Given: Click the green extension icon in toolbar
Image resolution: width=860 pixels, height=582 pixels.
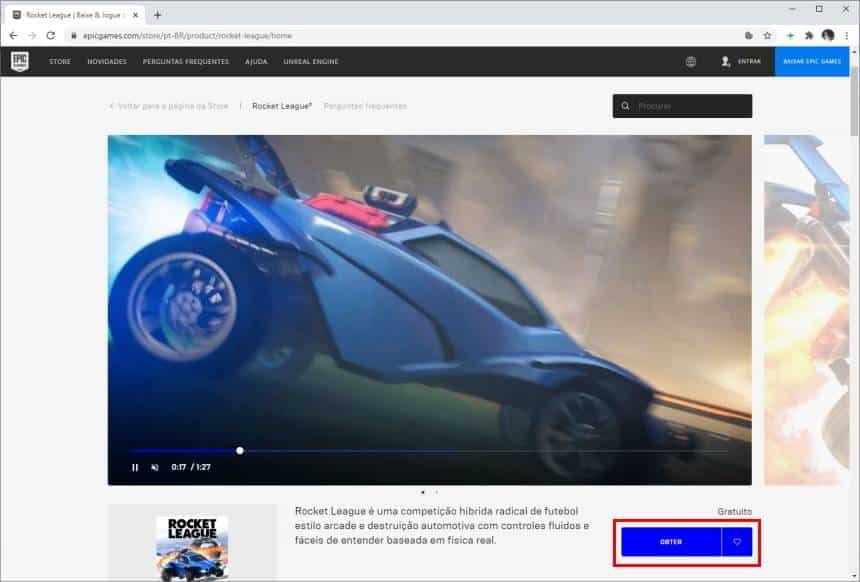Looking at the screenshot, I should click(790, 36).
